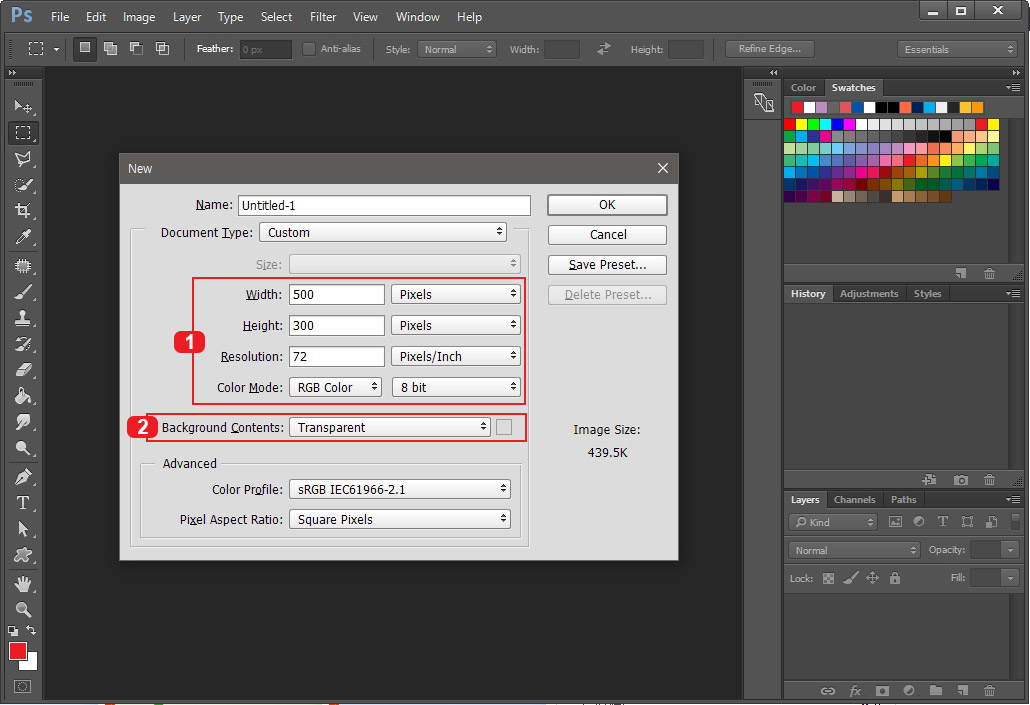Select the Hand tool
The image size is (1030, 705).
coord(23,583)
